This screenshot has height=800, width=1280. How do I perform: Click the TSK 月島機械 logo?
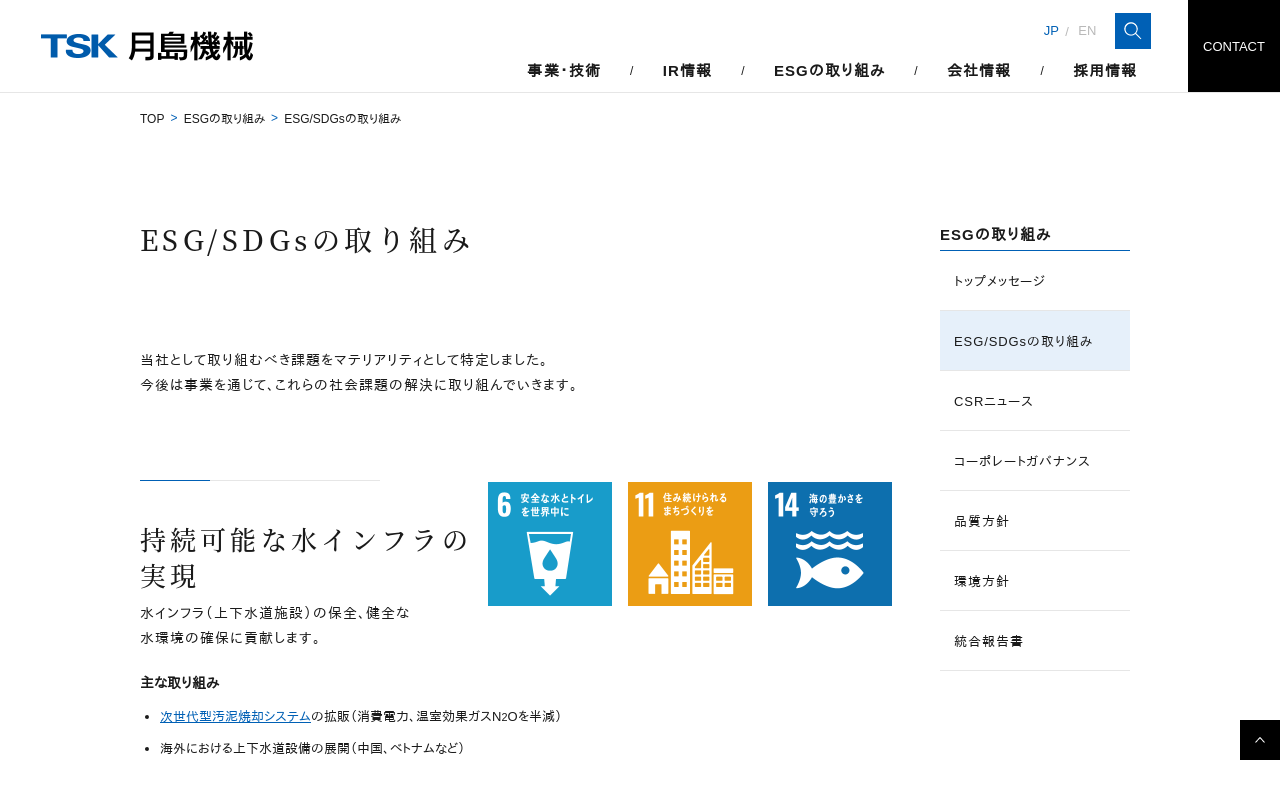(147, 46)
